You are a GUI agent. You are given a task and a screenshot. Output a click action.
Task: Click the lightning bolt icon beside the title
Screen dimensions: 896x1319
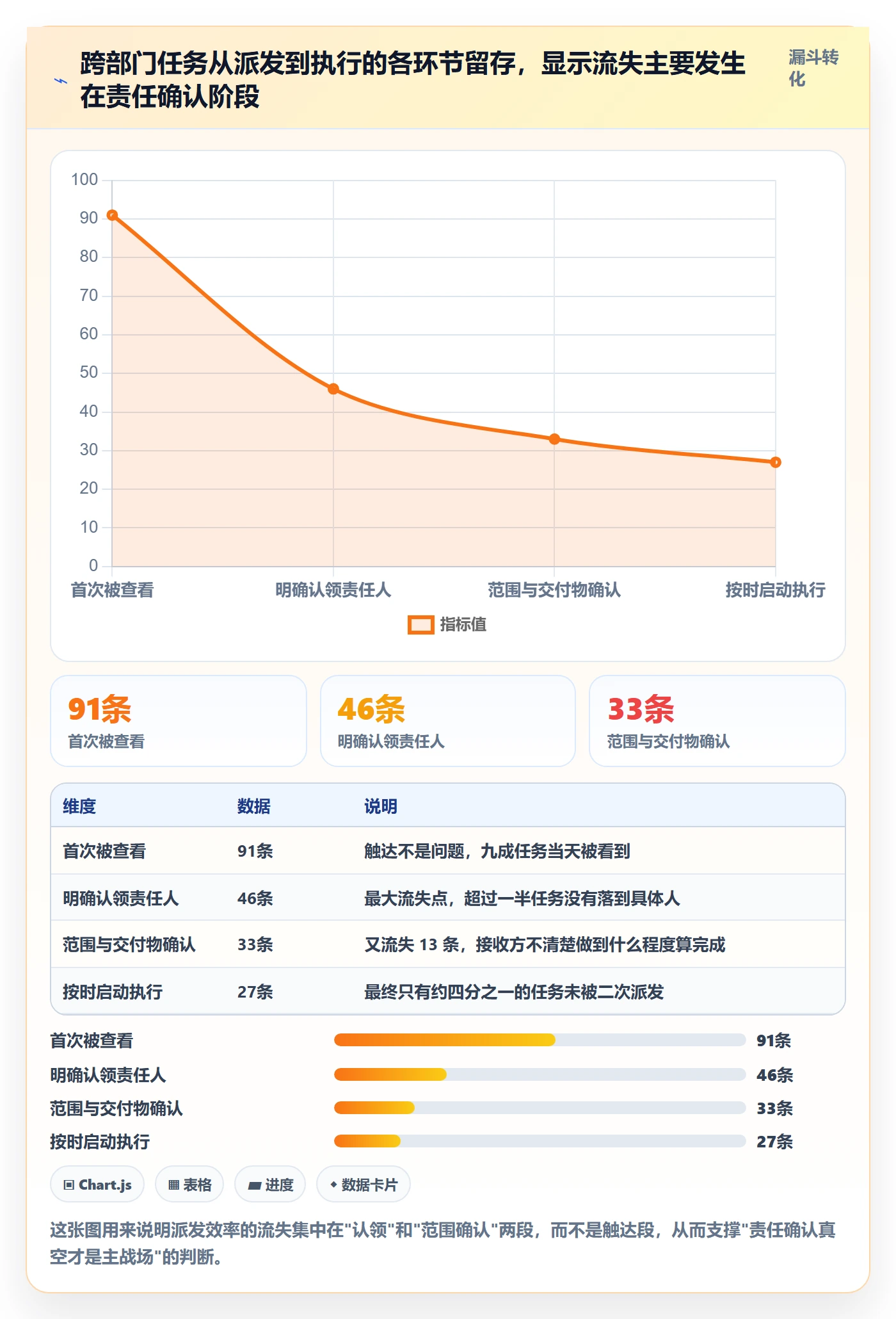tap(61, 81)
